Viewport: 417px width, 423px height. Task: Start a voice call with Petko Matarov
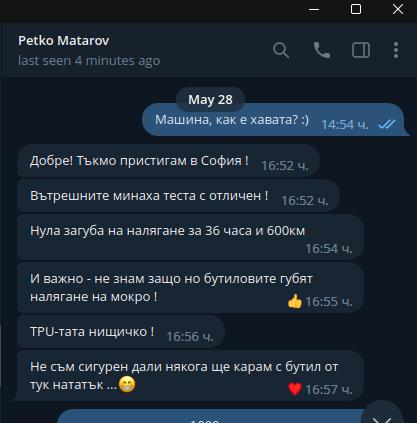pyautogui.click(x=322, y=50)
